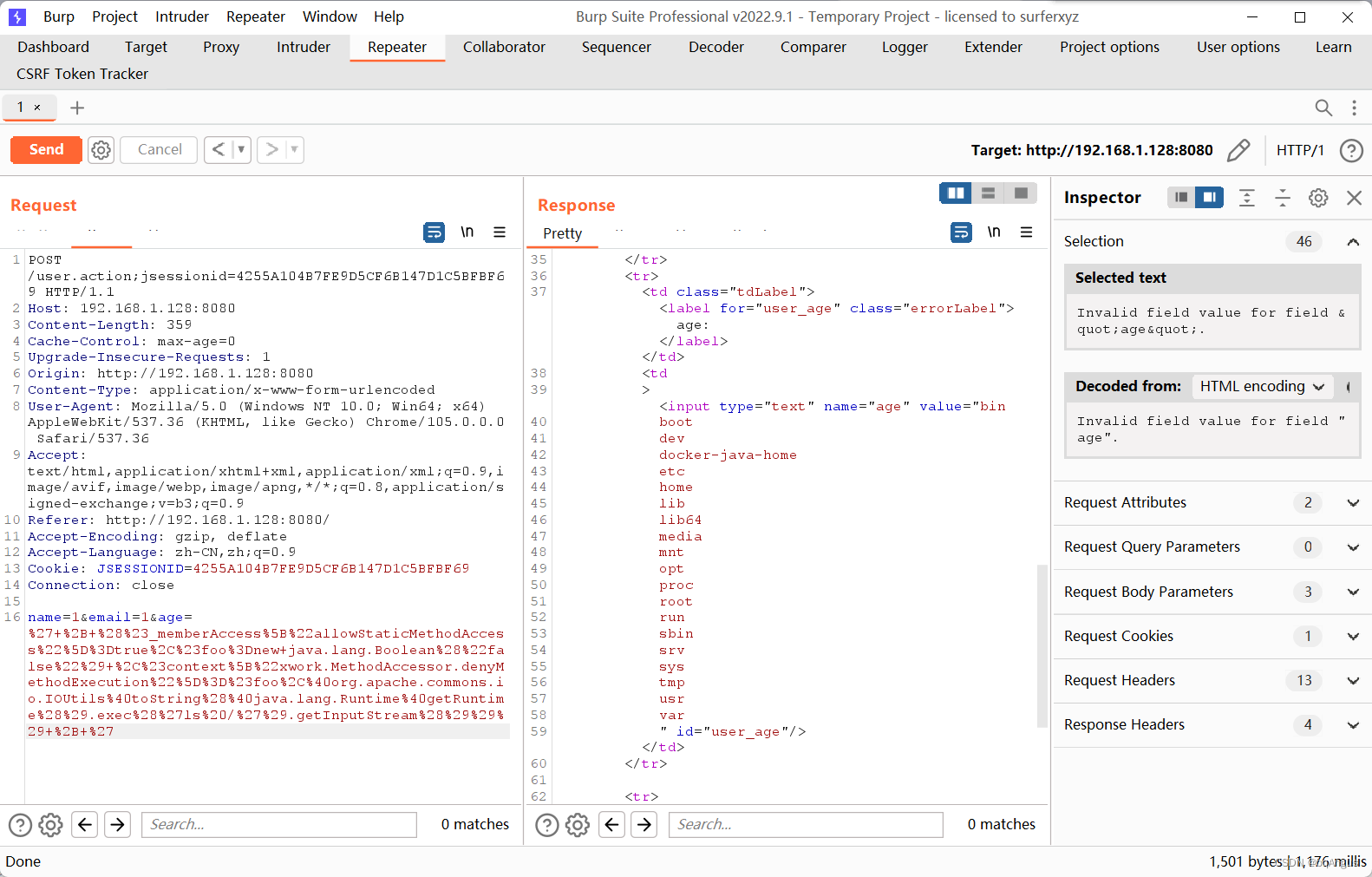The width and height of the screenshot is (1372, 877).
Task: Open Repeater tab options kebab menu
Action: tap(1354, 108)
